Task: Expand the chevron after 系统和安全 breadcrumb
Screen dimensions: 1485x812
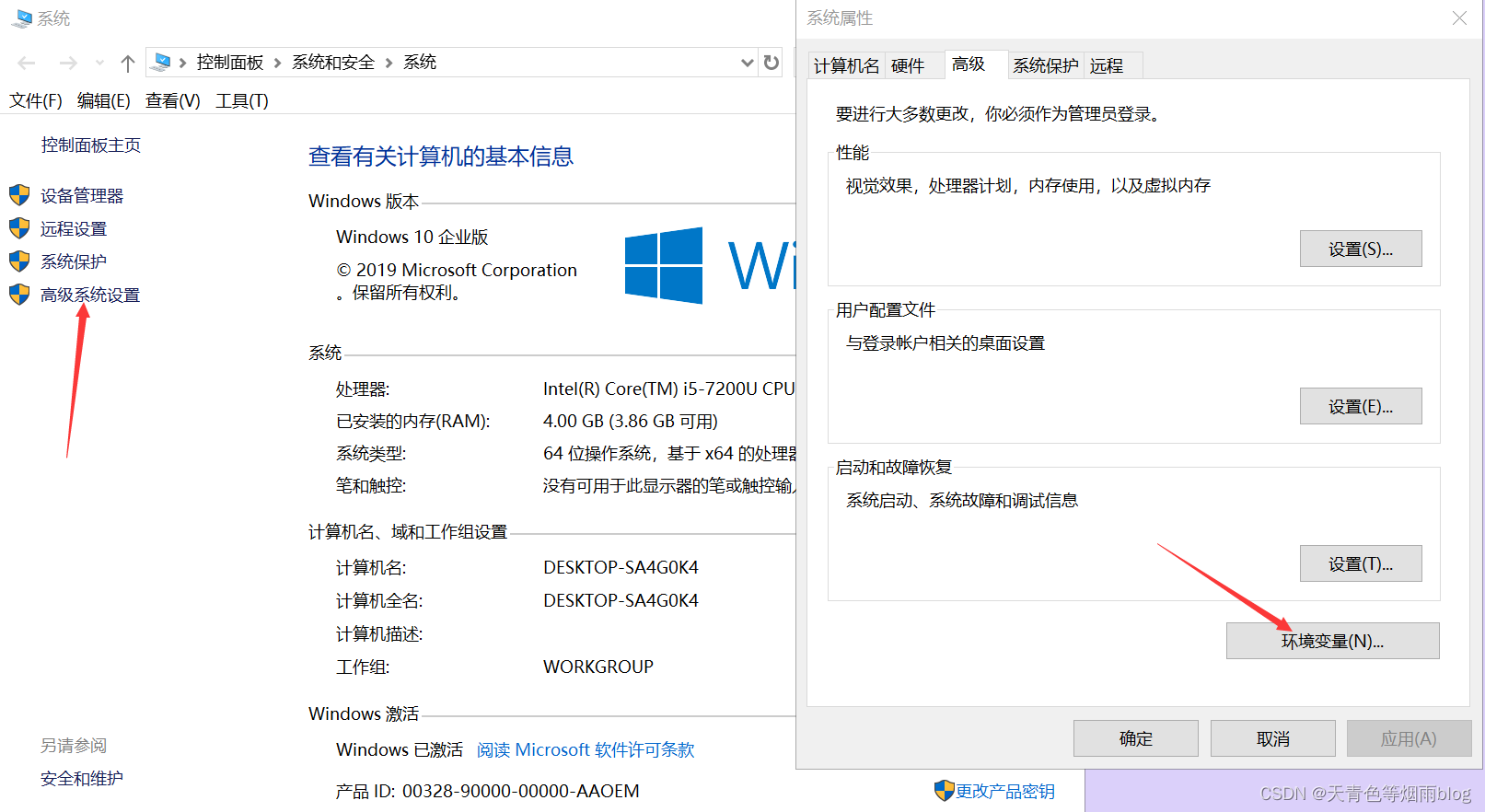Action: [x=389, y=63]
